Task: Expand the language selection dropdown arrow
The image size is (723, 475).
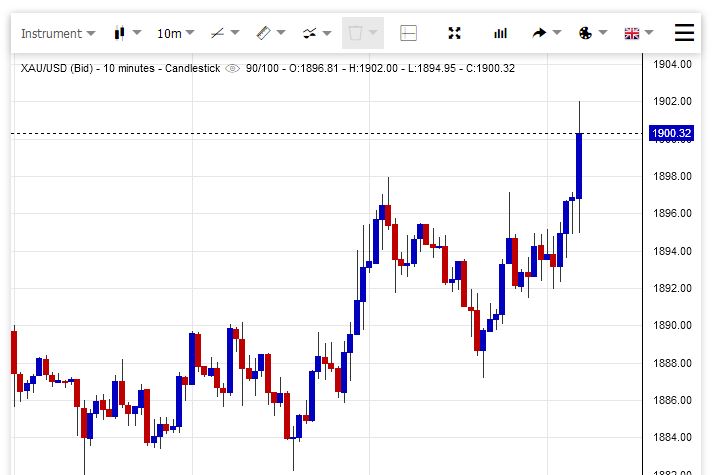Action: point(649,32)
